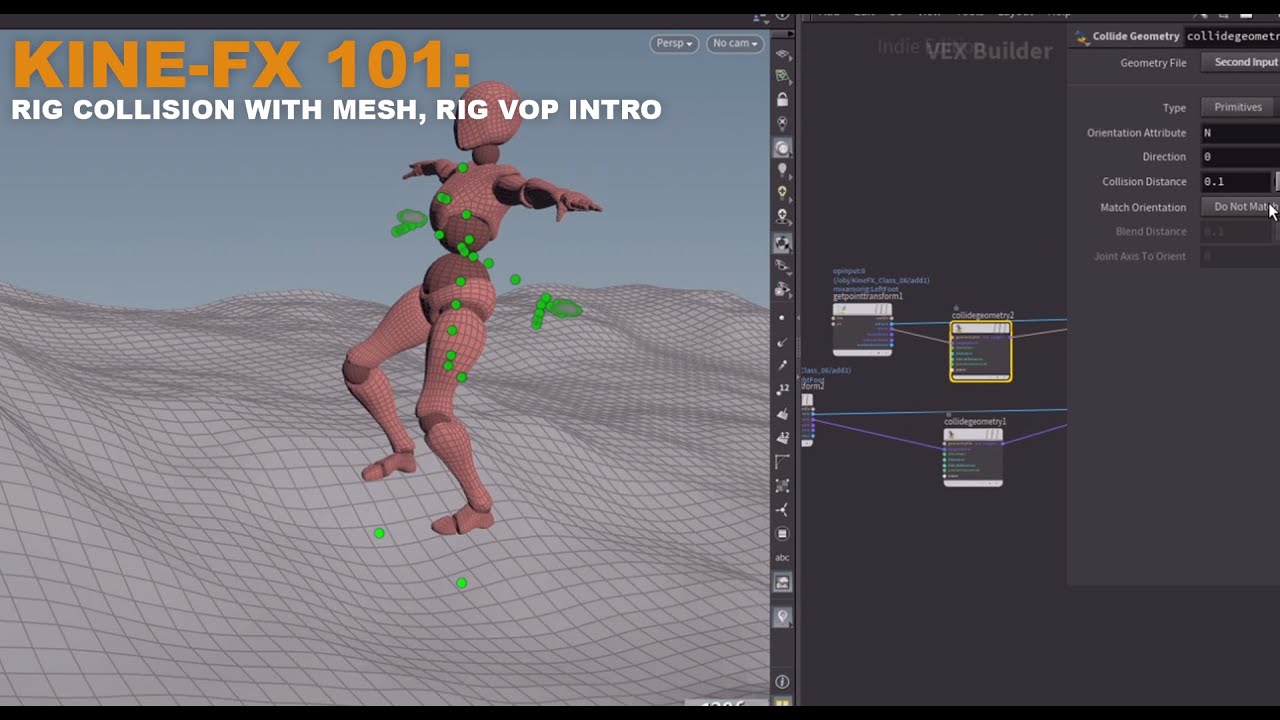Image resolution: width=1280 pixels, height=720 pixels.
Task: Open the No cam camera dropdown
Action: 735,43
